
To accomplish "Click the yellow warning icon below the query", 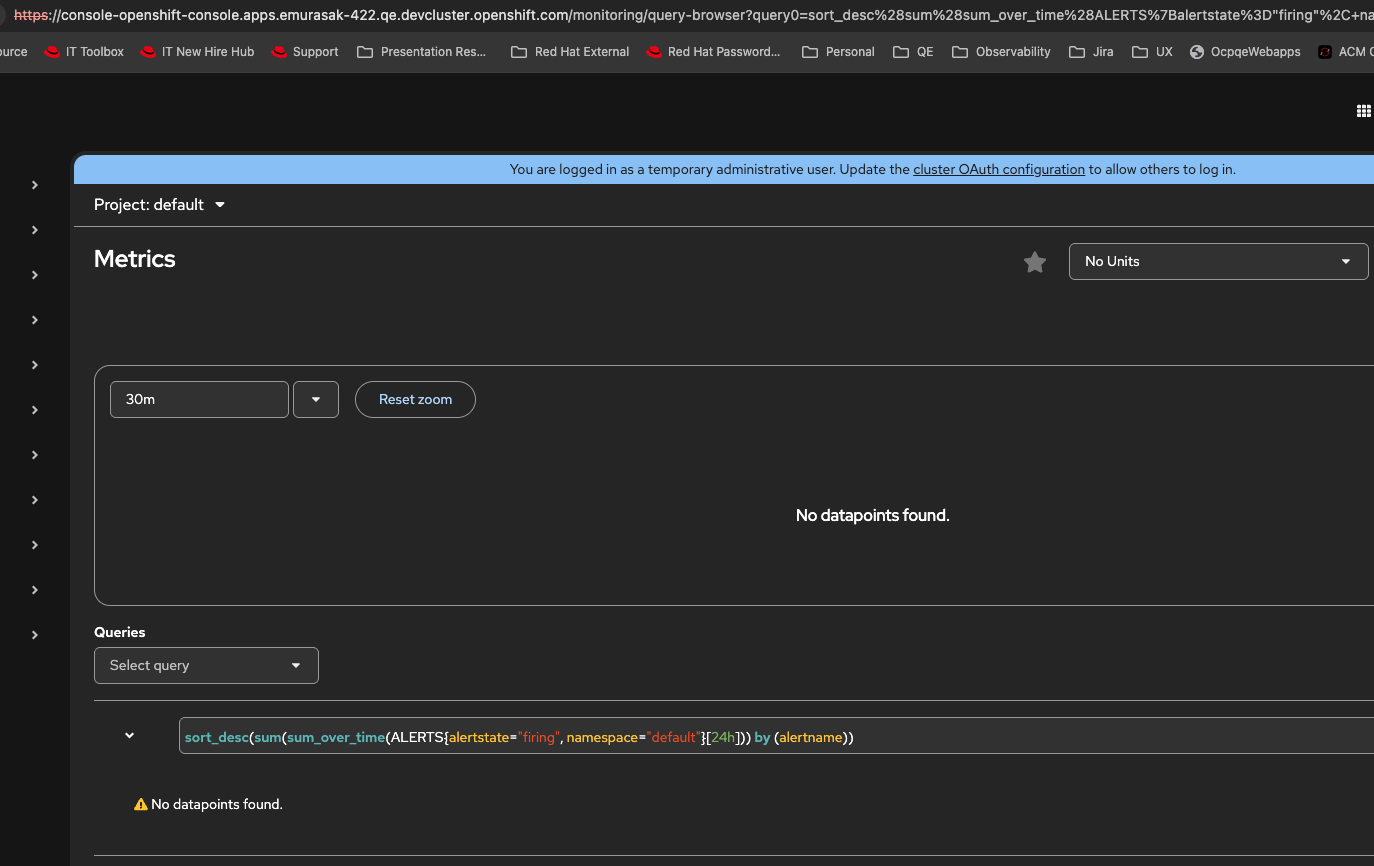I will coord(141,804).
